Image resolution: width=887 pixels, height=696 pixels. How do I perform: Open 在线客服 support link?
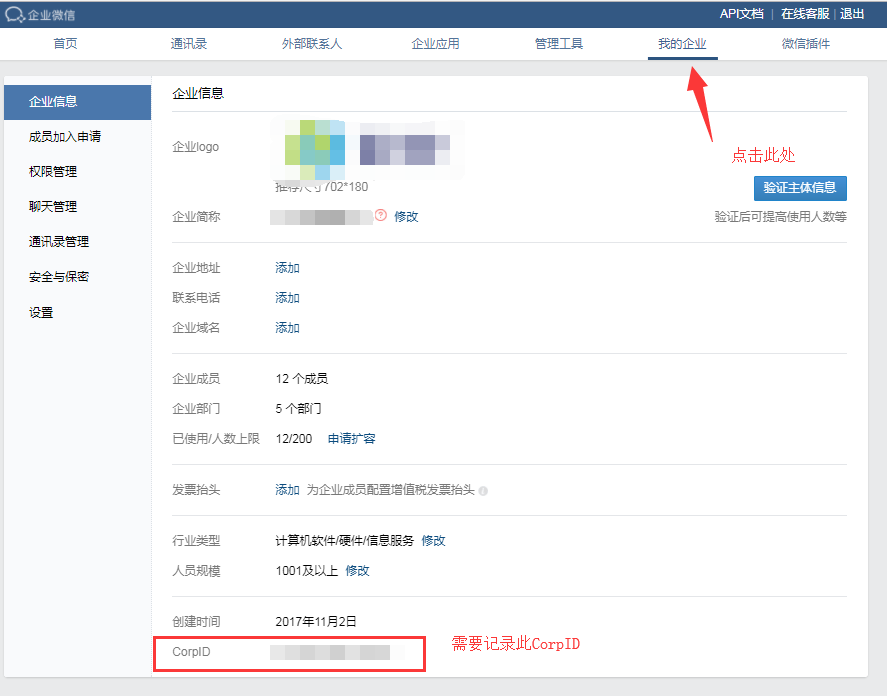coord(805,14)
